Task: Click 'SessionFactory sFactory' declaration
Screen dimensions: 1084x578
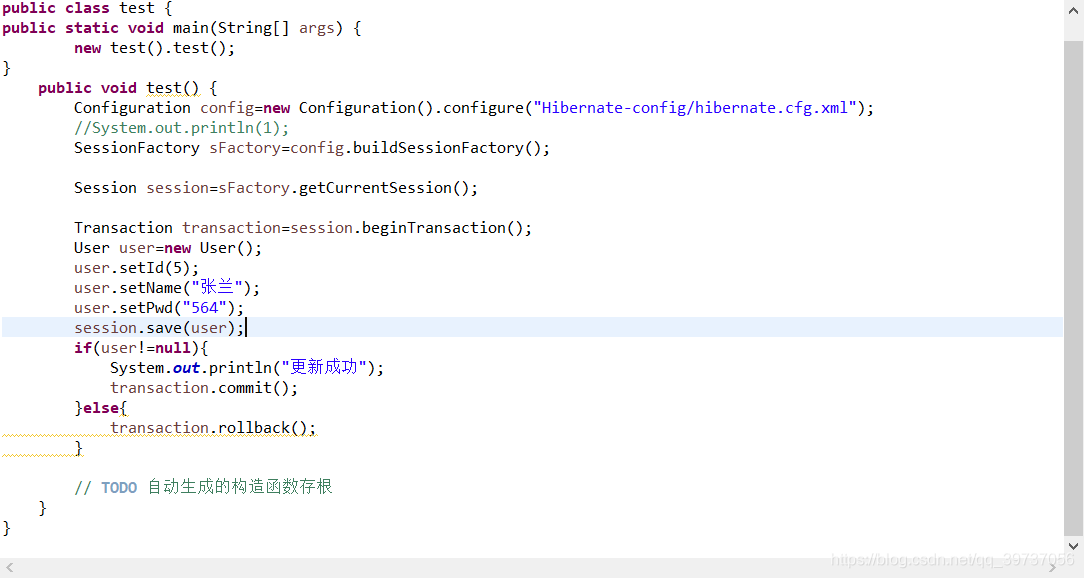Action: tap(177, 148)
